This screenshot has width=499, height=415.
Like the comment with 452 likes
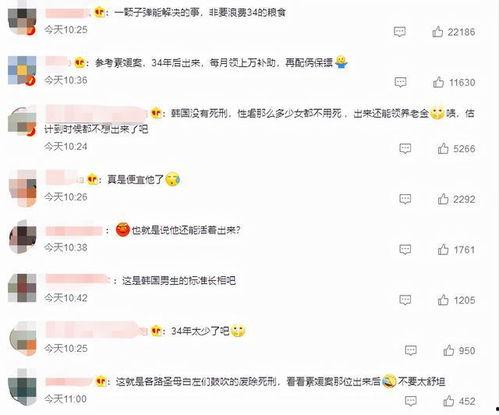point(448,401)
